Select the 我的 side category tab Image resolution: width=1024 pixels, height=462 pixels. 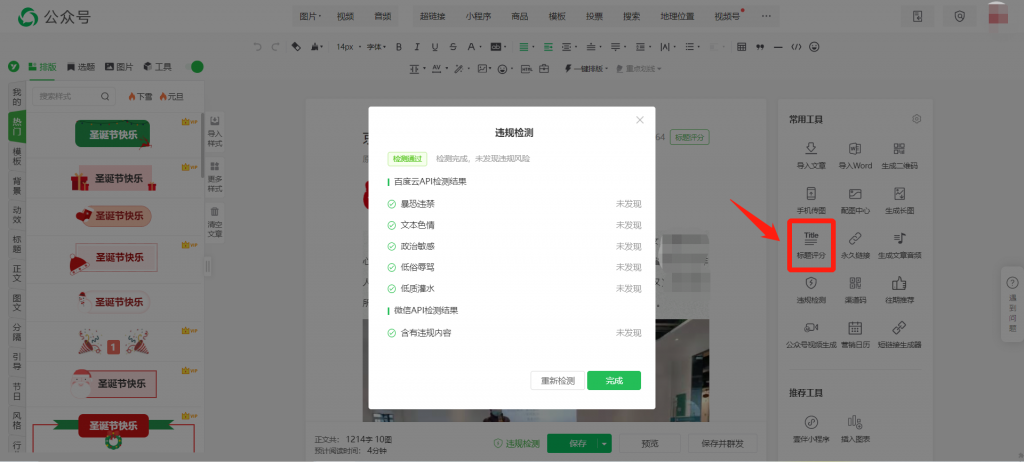17,96
